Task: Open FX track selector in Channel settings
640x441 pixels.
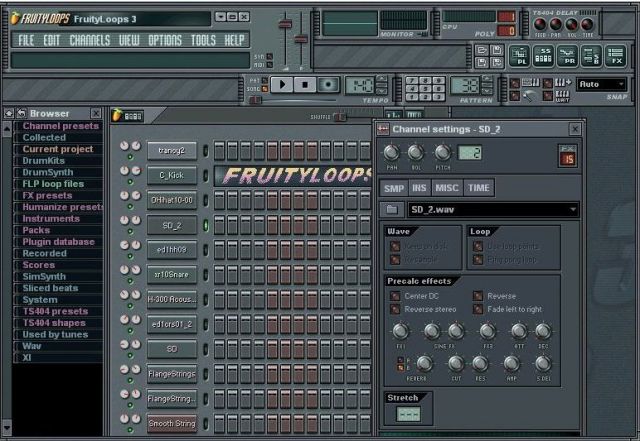Action: [x=568, y=155]
